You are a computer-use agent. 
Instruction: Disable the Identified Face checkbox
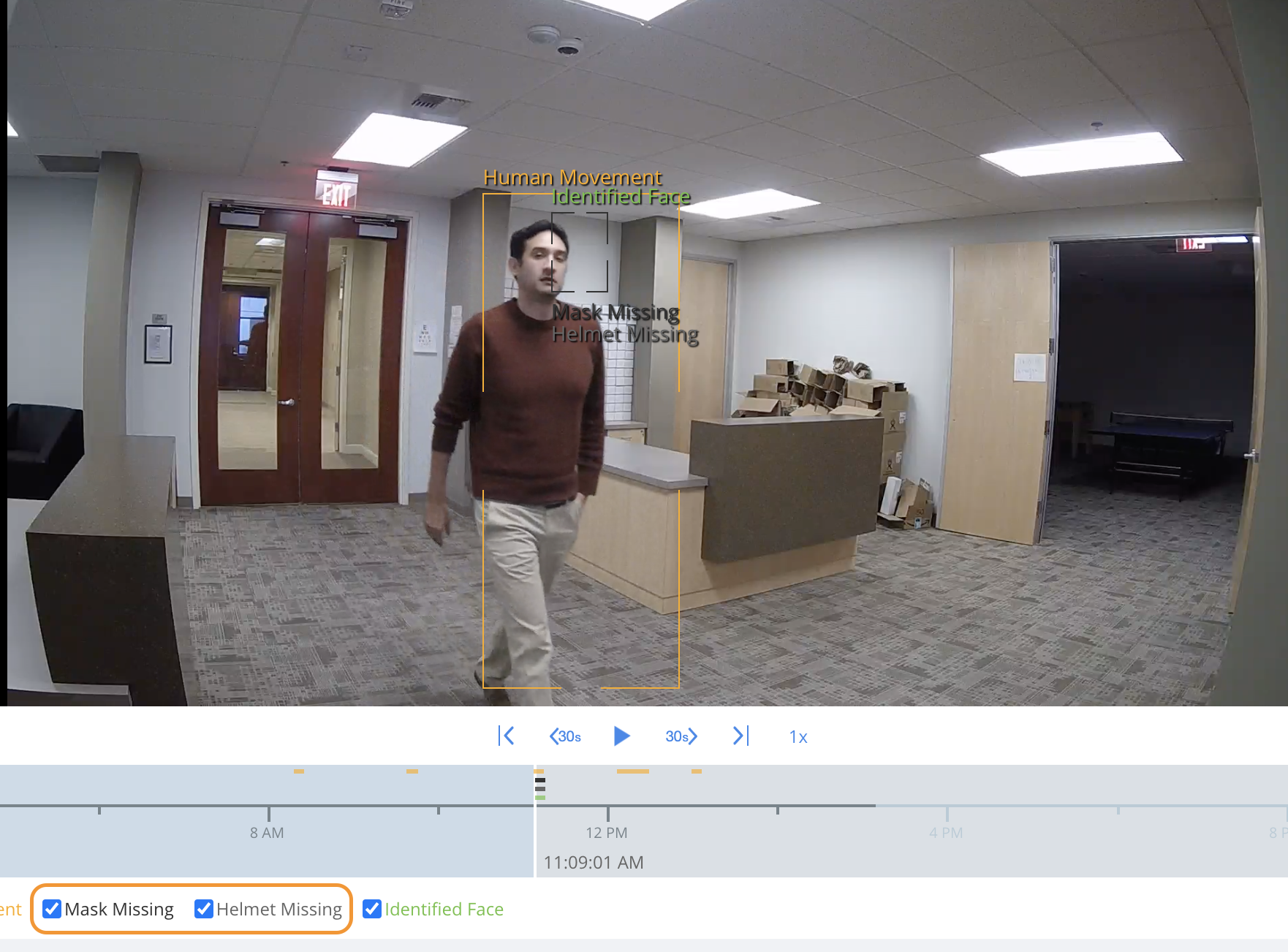(x=372, y=909)
